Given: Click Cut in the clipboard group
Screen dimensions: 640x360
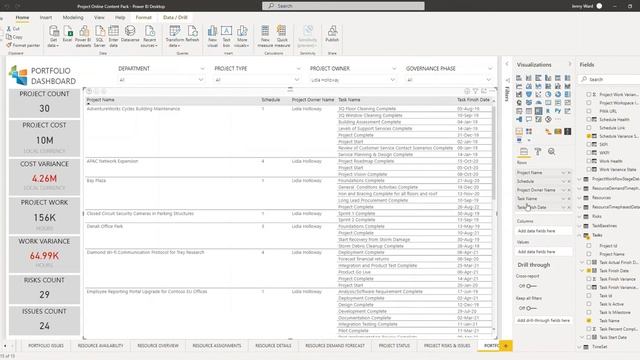Looking at the screenshot, I should (x=13, y=29).
